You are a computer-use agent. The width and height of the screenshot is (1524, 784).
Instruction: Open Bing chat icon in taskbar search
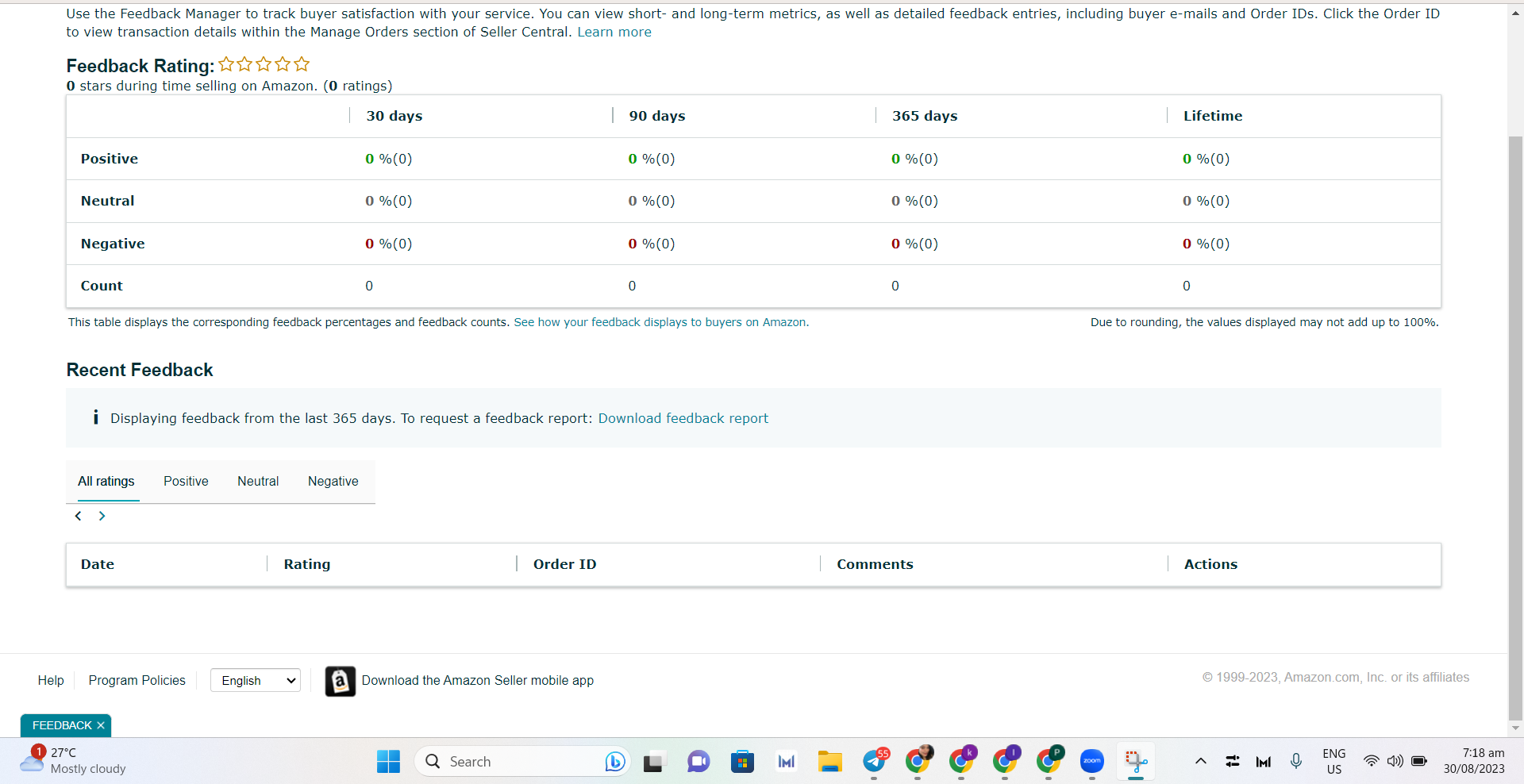(x=614, y=762)
